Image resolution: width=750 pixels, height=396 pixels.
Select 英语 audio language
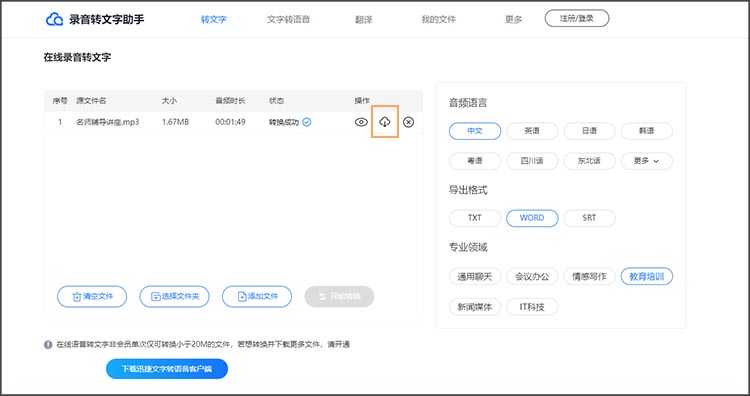click(x=532, y=131)
